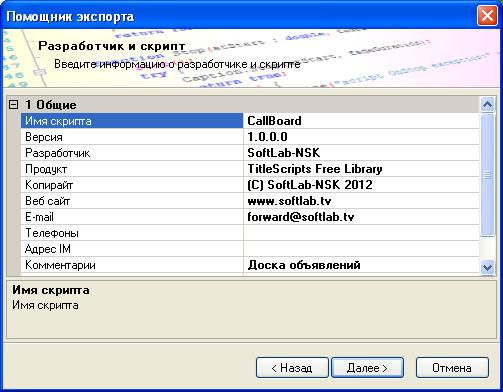Select the 'Продукт' property label
The height and width of the screenshot is (392, 503).
point(132,169)
